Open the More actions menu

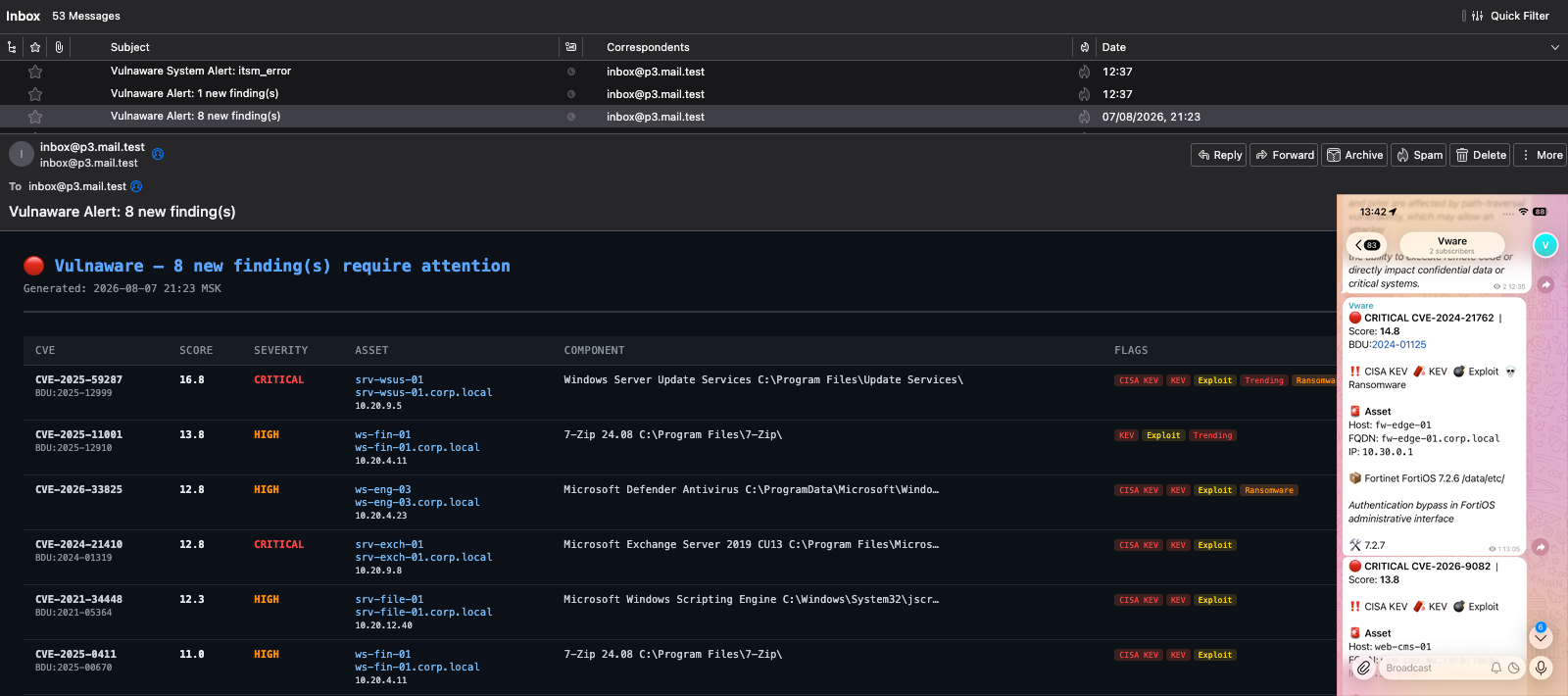[x=1541, y=155]
